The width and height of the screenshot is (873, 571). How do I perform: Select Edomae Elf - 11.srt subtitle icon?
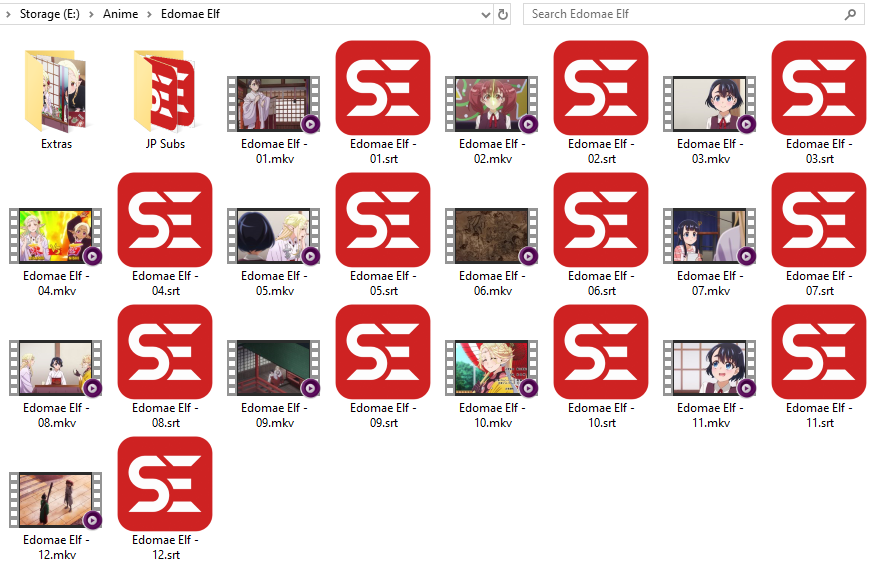(x=819, y=351)
